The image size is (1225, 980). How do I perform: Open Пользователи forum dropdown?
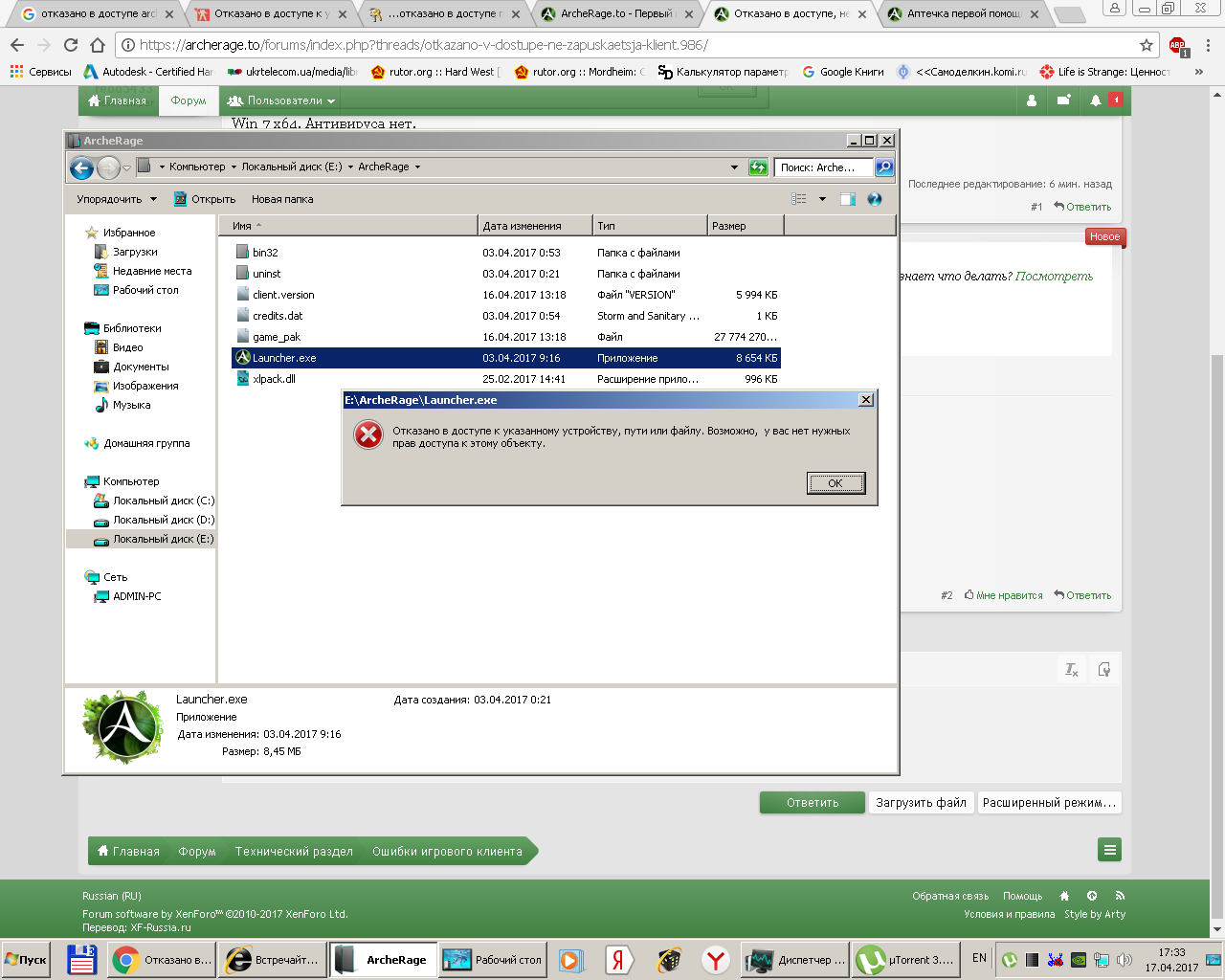(x=281, y=100)
